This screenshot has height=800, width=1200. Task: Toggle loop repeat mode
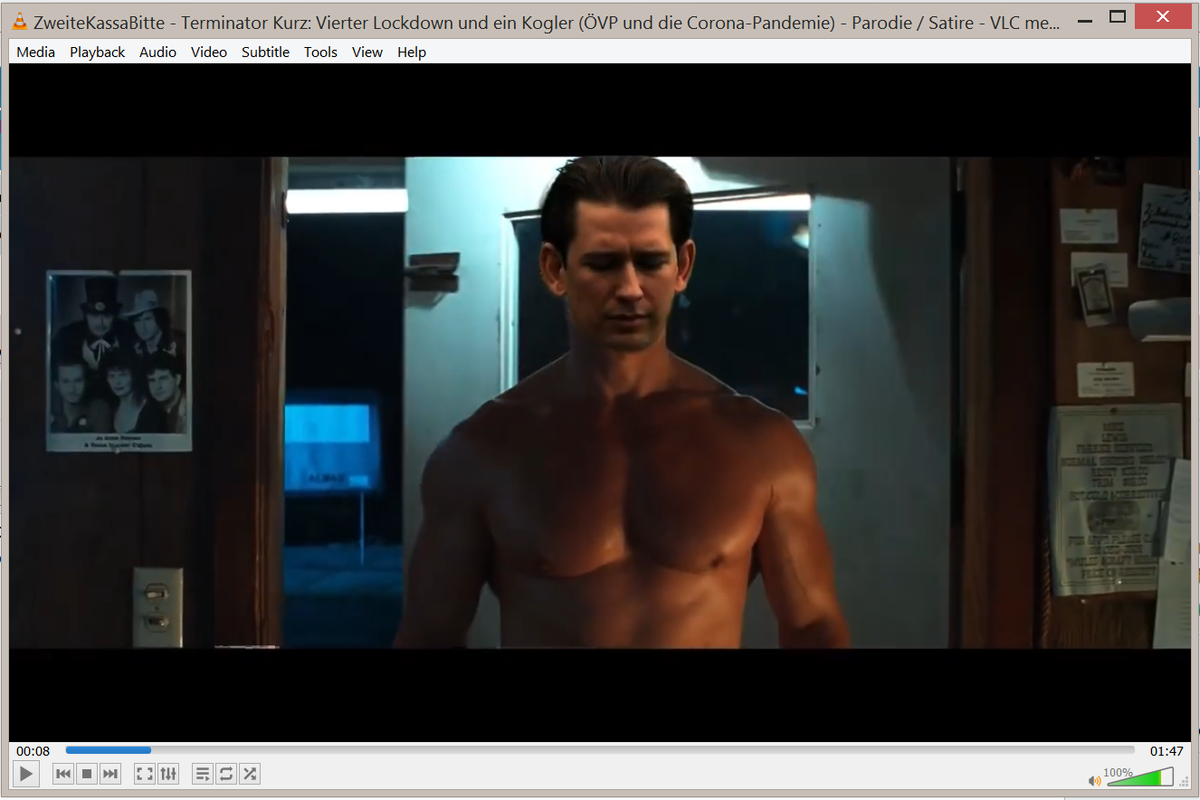[x=226, y=773]
